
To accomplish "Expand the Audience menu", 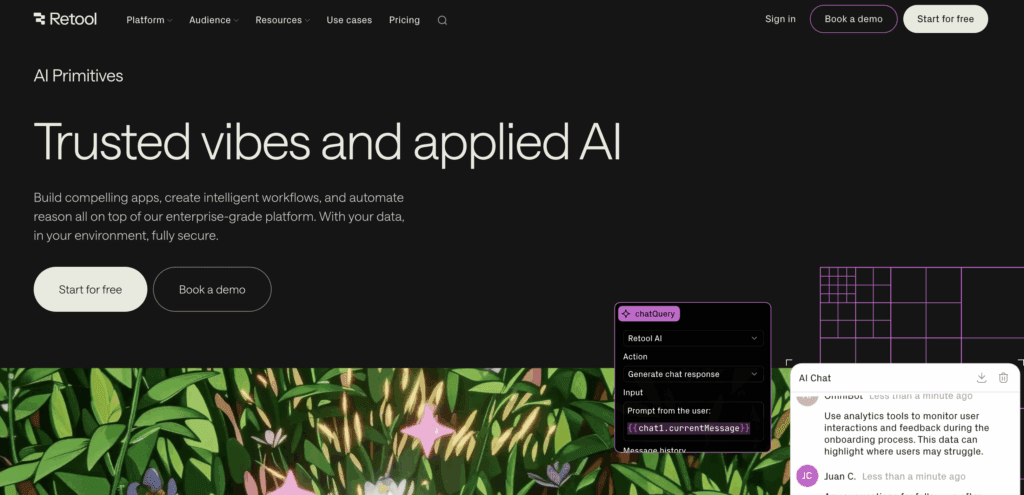I will pyautogui.click(x=214, y=20).
